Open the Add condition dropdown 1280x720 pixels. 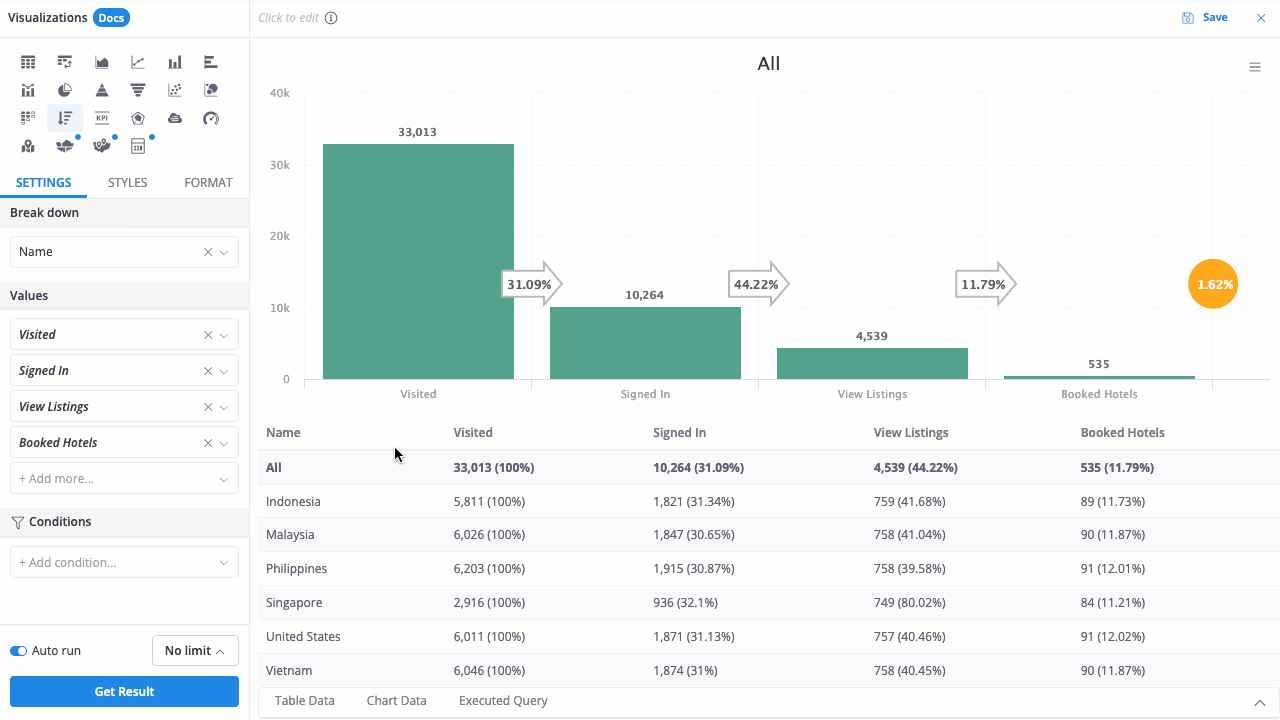pos(124,563)
